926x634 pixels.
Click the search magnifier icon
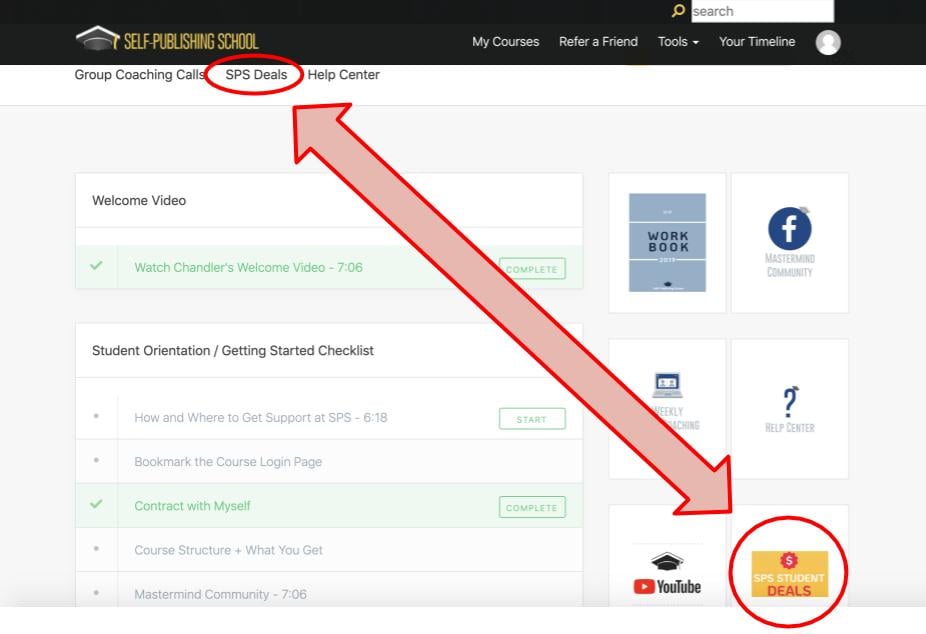(679, 11)
